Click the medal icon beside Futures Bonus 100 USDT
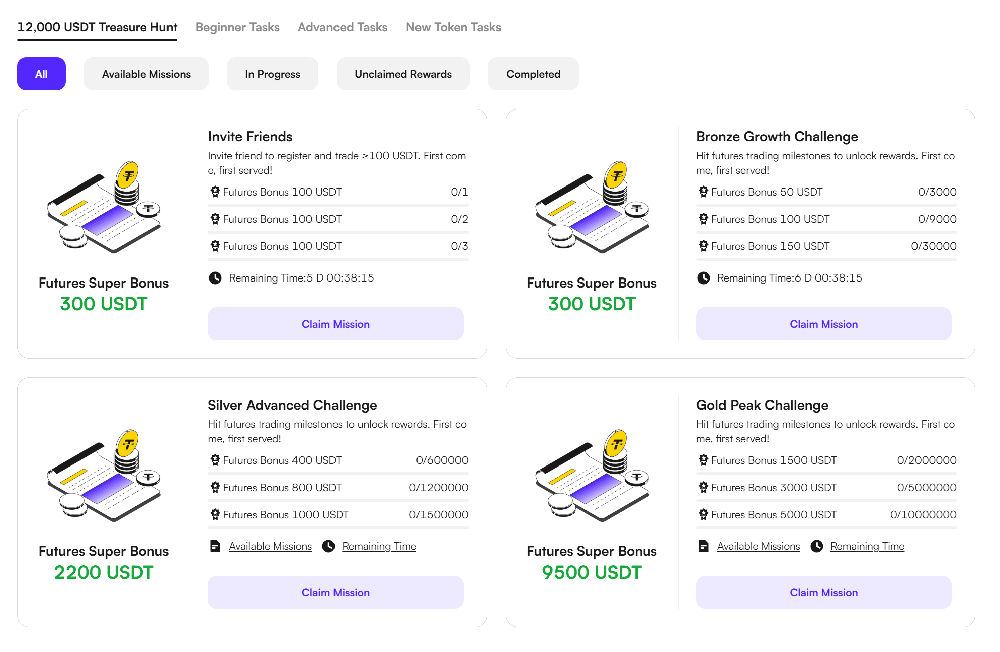 215,192
